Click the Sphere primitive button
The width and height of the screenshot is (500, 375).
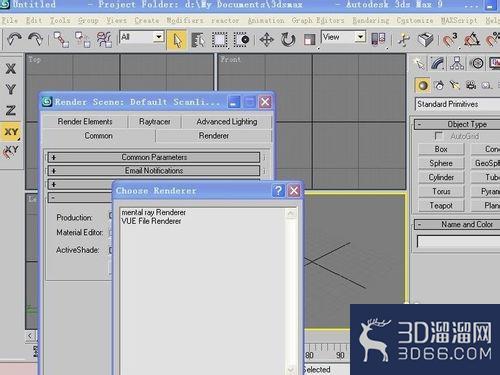tap(441, 163)
